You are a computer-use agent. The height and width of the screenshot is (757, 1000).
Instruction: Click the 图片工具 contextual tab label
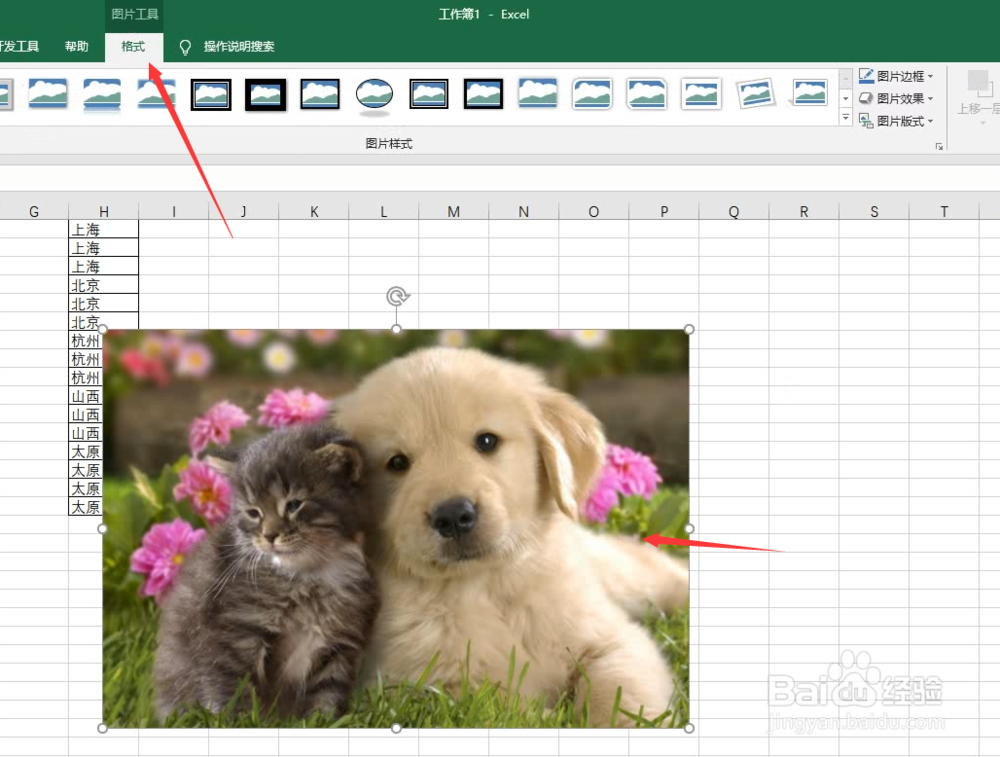tap(135, 14)
